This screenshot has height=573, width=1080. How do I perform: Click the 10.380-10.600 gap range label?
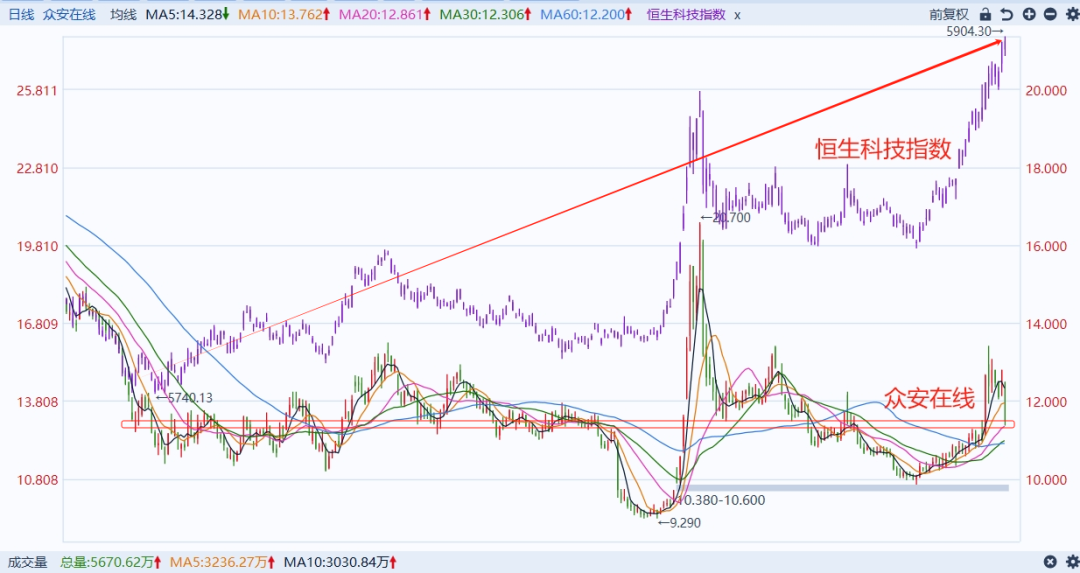[x=721, y=500]
